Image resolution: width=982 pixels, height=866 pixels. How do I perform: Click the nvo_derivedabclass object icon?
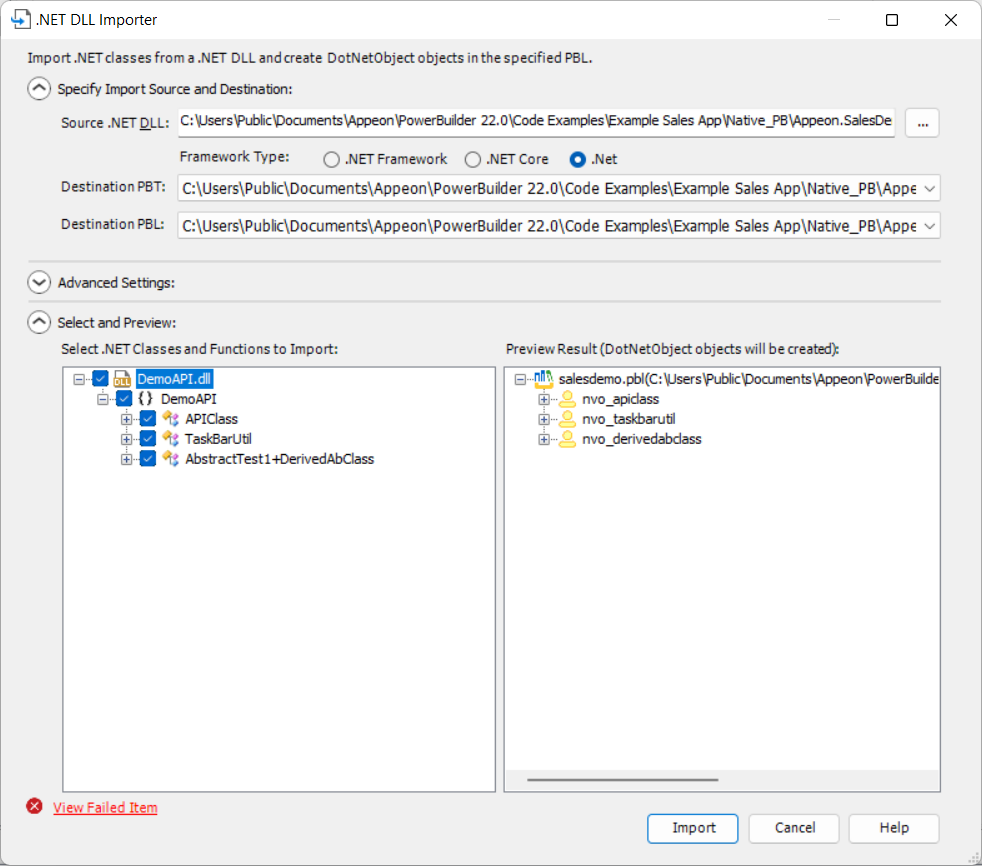coord(567,439)
